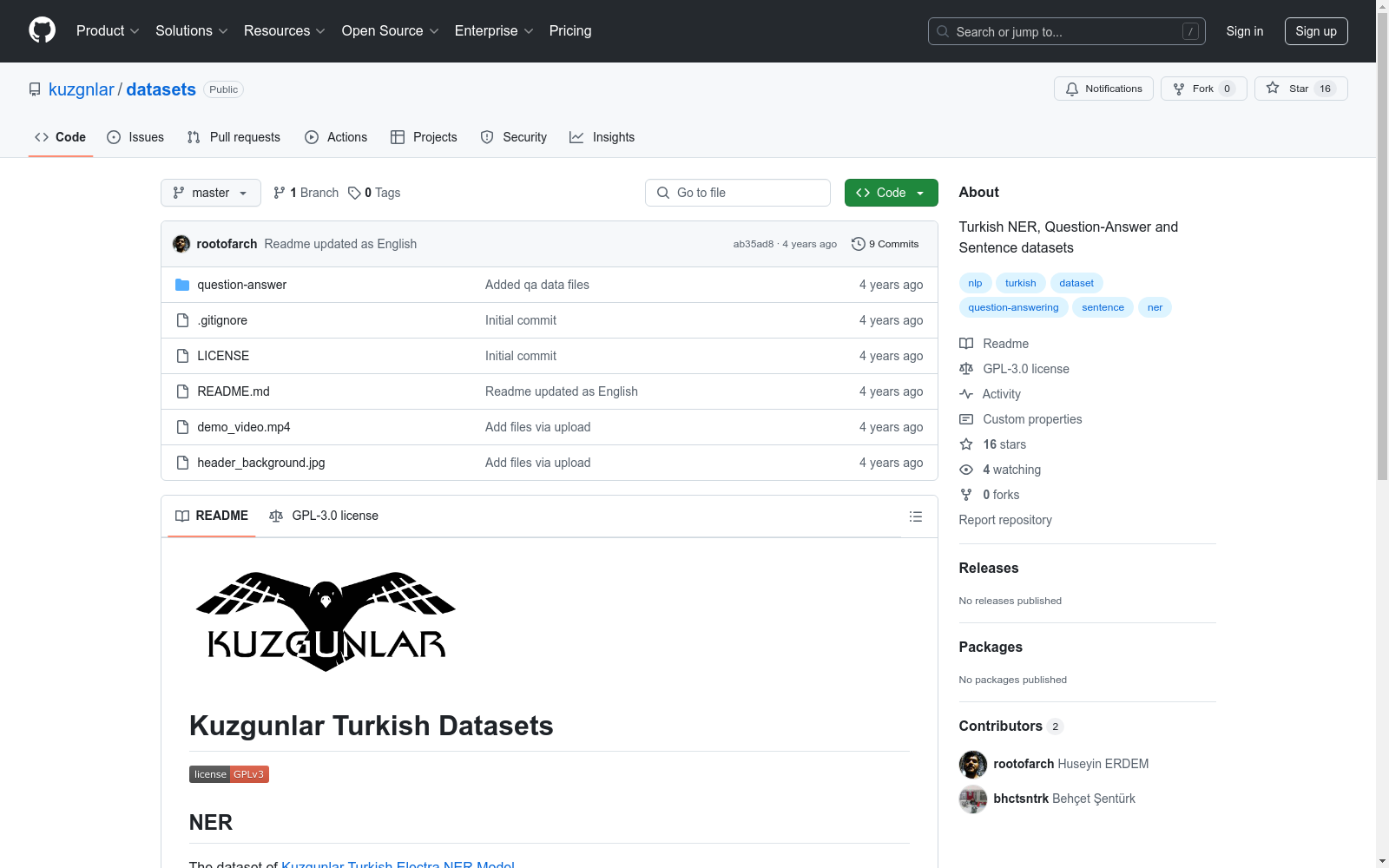The height and width of the screenshot is (868, 1389).
Task: Click the Search or jump to field
Action: pos(1067,31)
